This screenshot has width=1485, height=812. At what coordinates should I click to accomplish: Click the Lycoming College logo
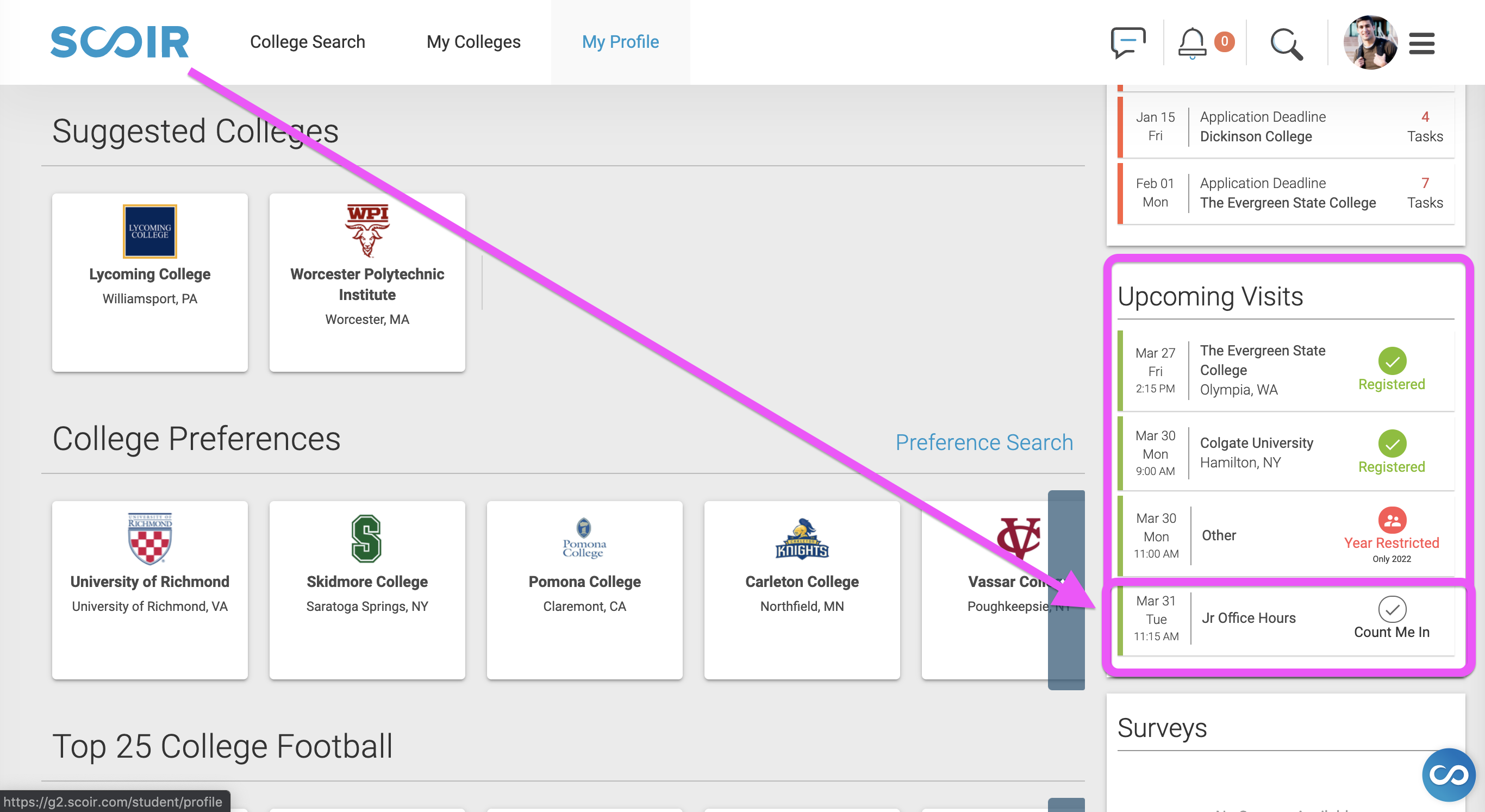(150, 231)
